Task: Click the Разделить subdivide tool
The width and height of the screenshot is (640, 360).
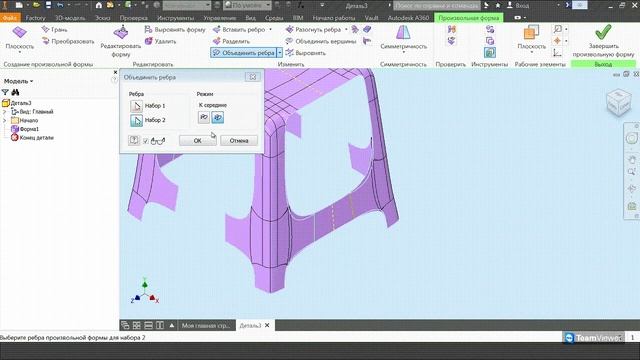Action: tap(231, 41)
